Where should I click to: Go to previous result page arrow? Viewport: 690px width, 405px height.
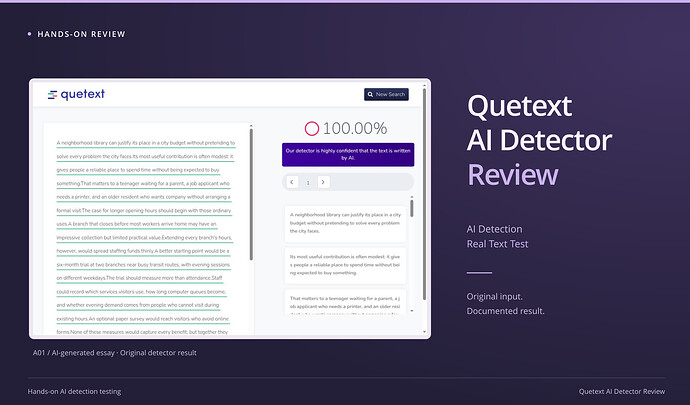tap(292, 182)
